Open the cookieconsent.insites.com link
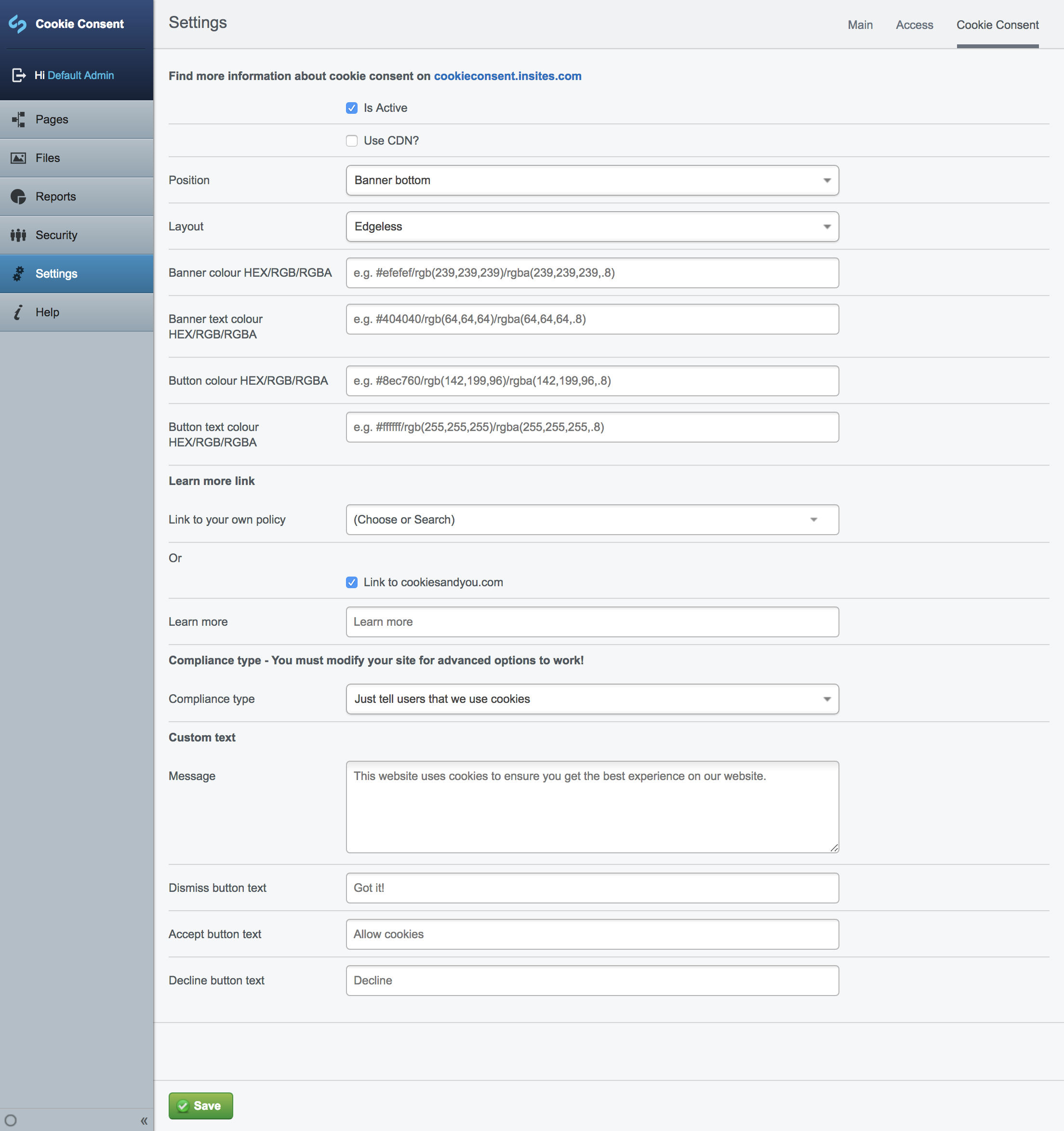This screenshot has height=1131, width=1064. [507, 76]
